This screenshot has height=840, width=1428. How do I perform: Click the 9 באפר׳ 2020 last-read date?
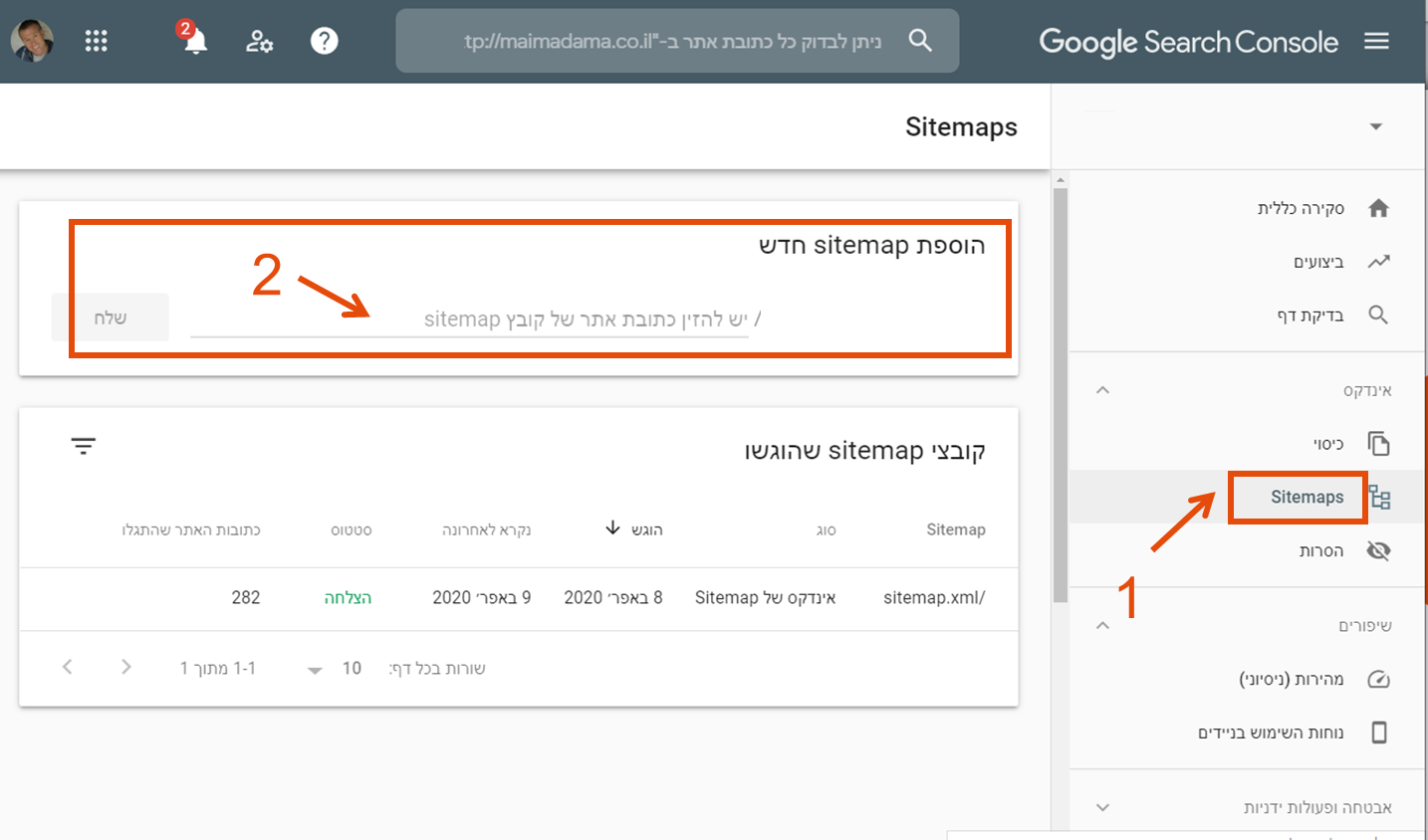(x=482, y=597)
